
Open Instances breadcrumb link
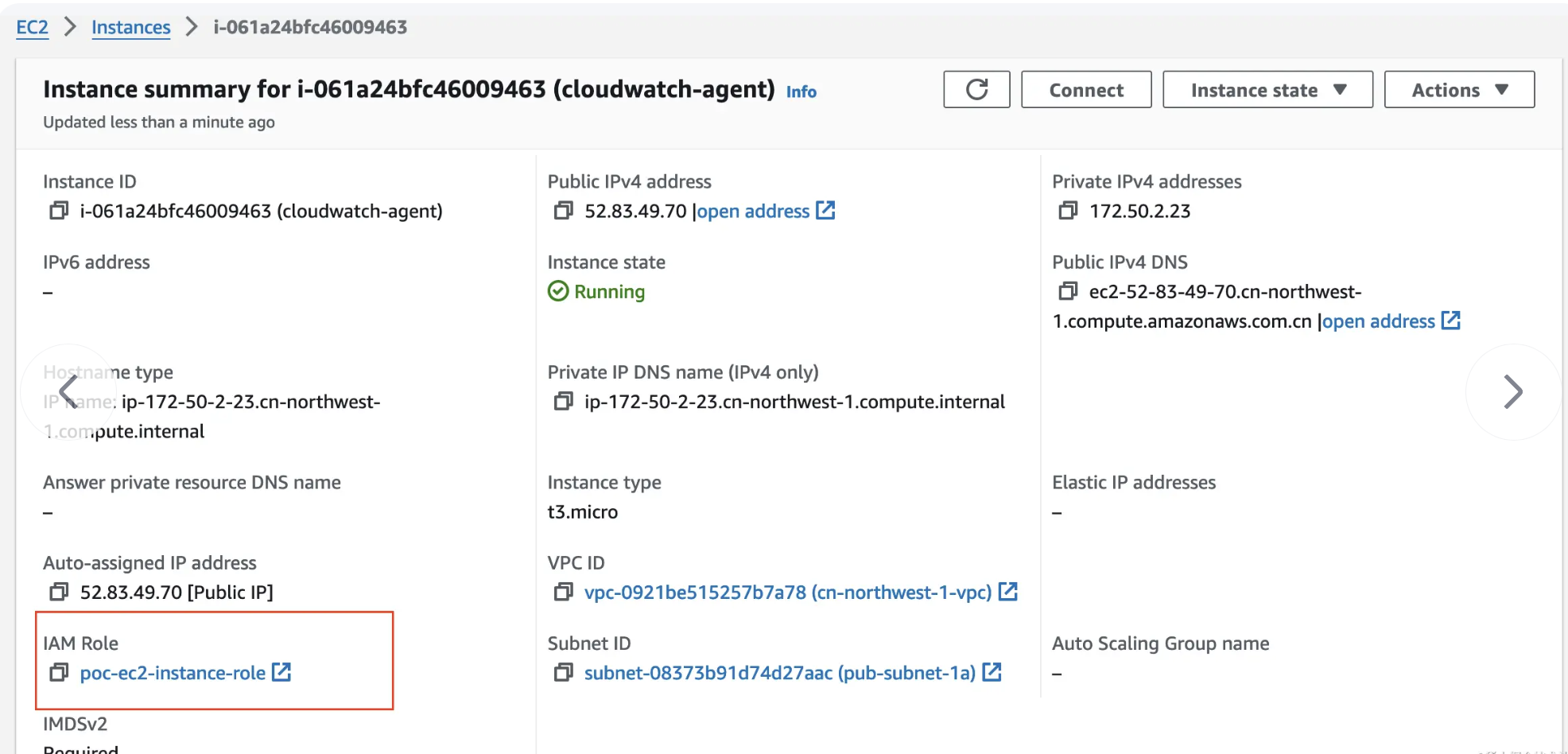click(x=130, y=27)
